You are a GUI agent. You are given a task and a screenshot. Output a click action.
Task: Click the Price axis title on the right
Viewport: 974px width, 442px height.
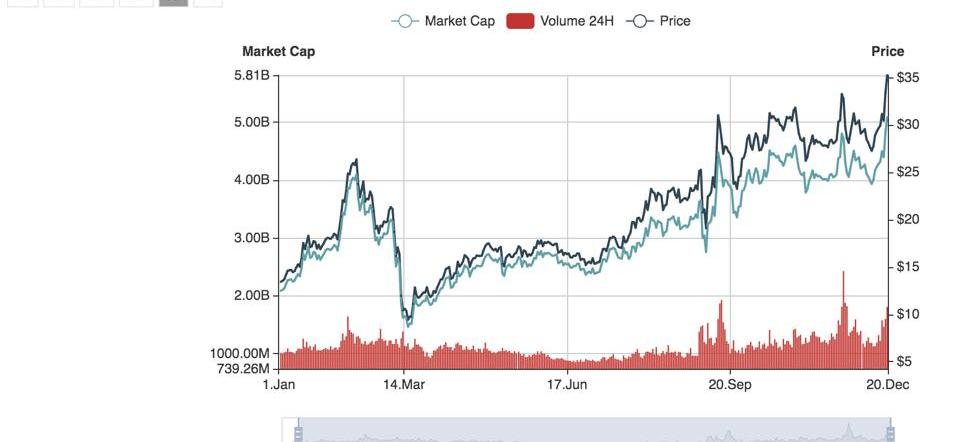887,51
